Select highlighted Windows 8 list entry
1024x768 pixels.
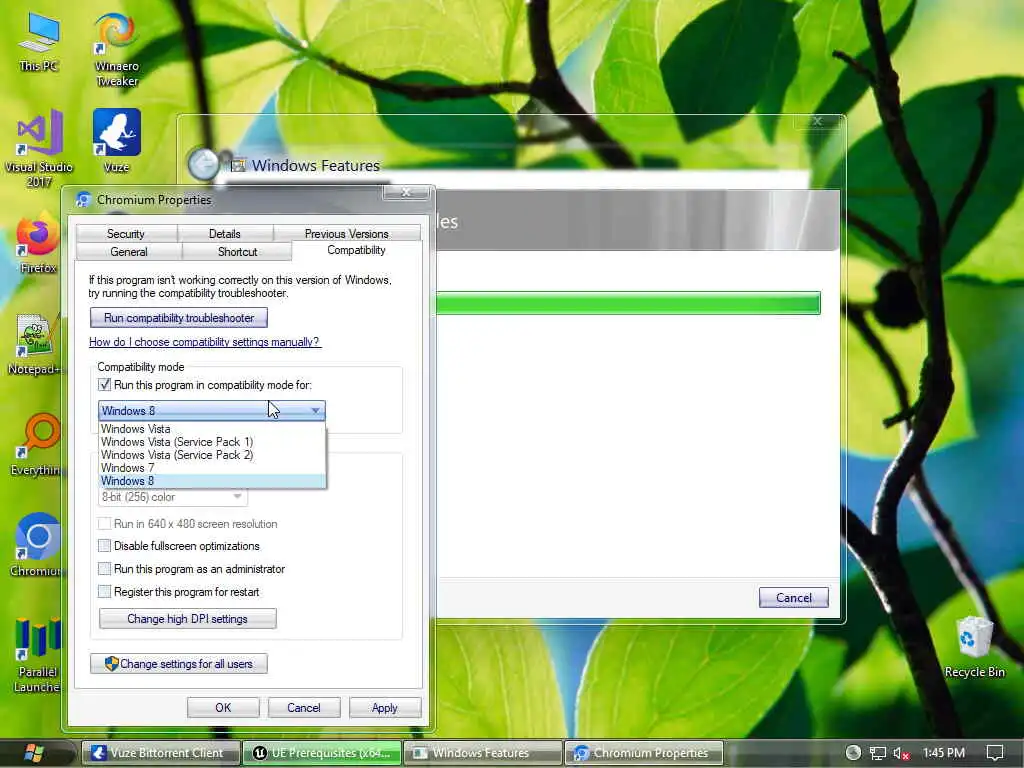pos(212,481)
